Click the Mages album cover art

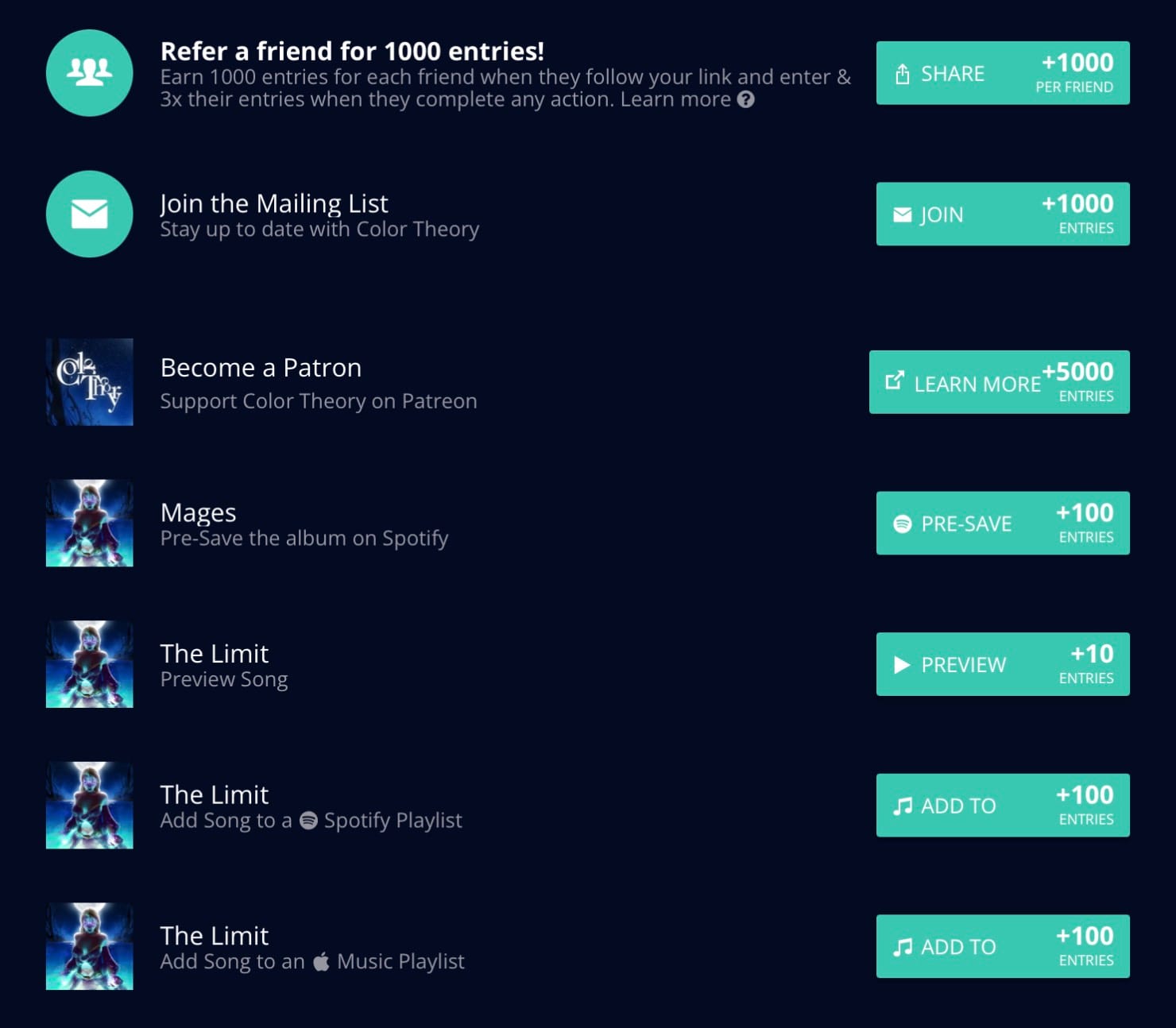pyautogui.click(x=90, y=523)
